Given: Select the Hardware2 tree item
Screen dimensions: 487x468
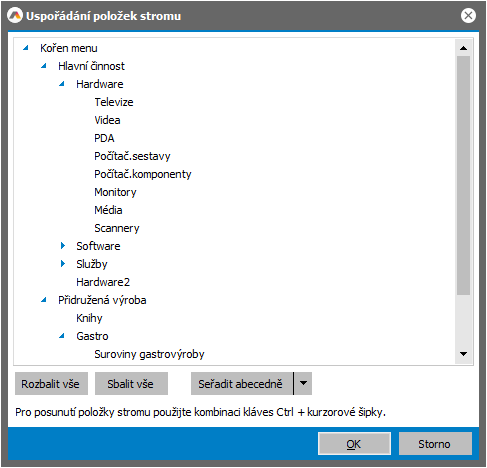Looking at the screenshot, I should point(103,282).
